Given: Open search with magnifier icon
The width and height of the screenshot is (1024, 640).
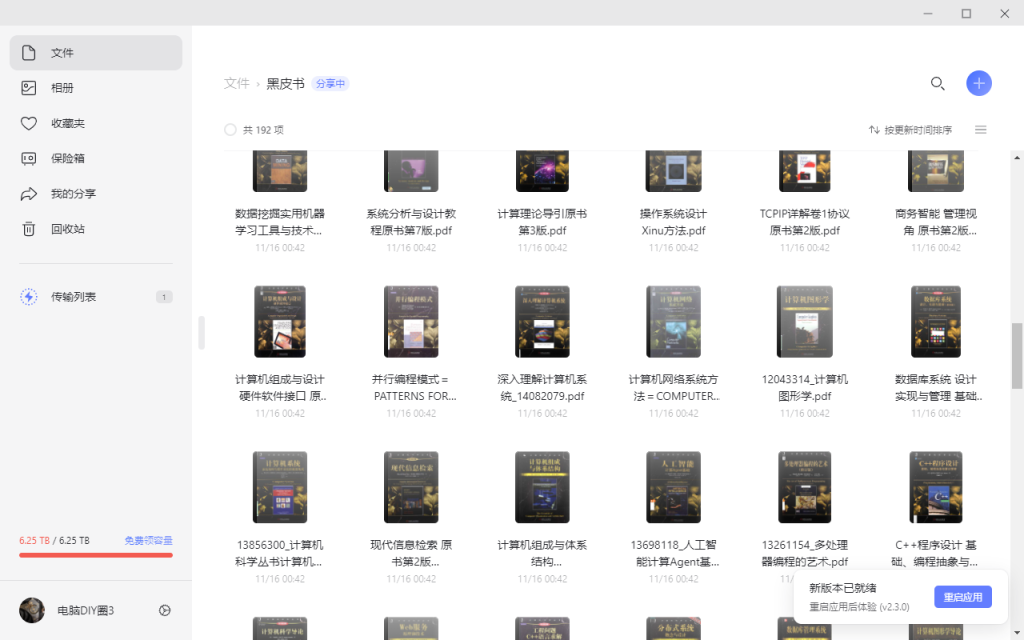Looking at the screenshot, I should tap(938, 84).
